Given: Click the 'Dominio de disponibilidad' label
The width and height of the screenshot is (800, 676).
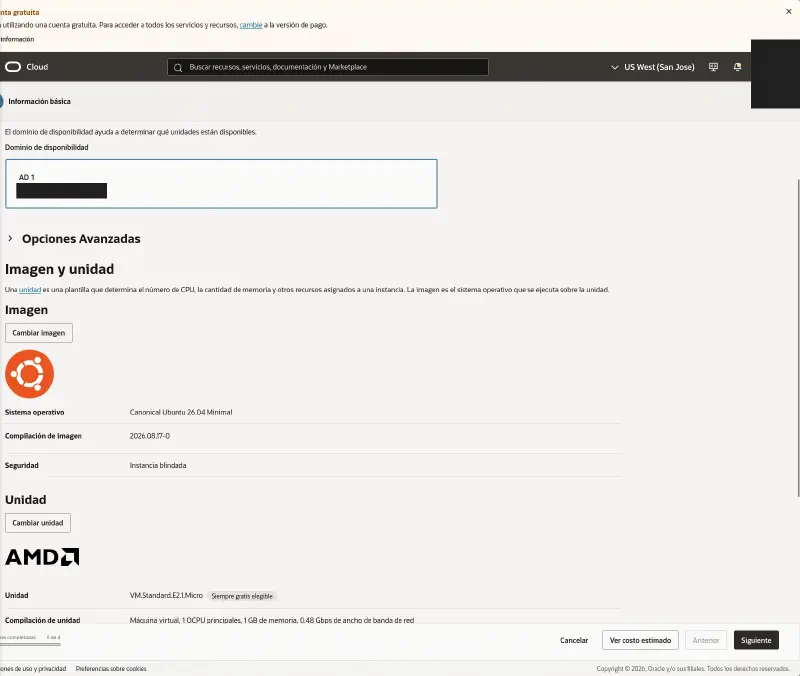Looking at the screenshot, I should (46, 147).
